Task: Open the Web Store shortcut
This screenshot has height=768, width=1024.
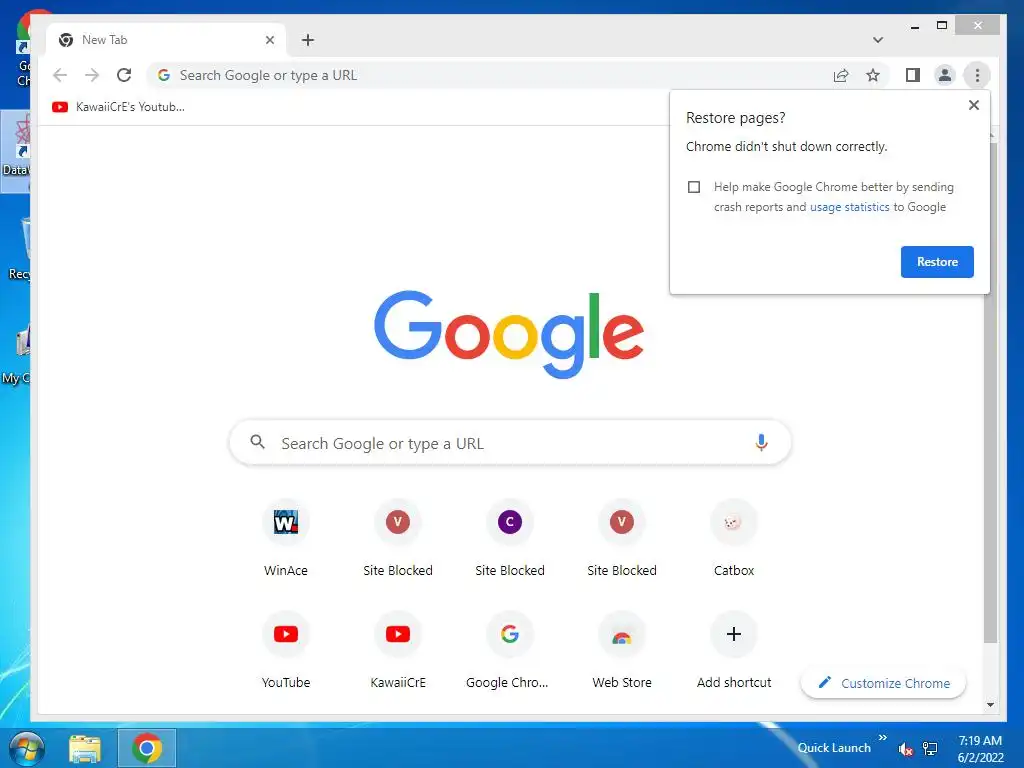Action: 622,650
